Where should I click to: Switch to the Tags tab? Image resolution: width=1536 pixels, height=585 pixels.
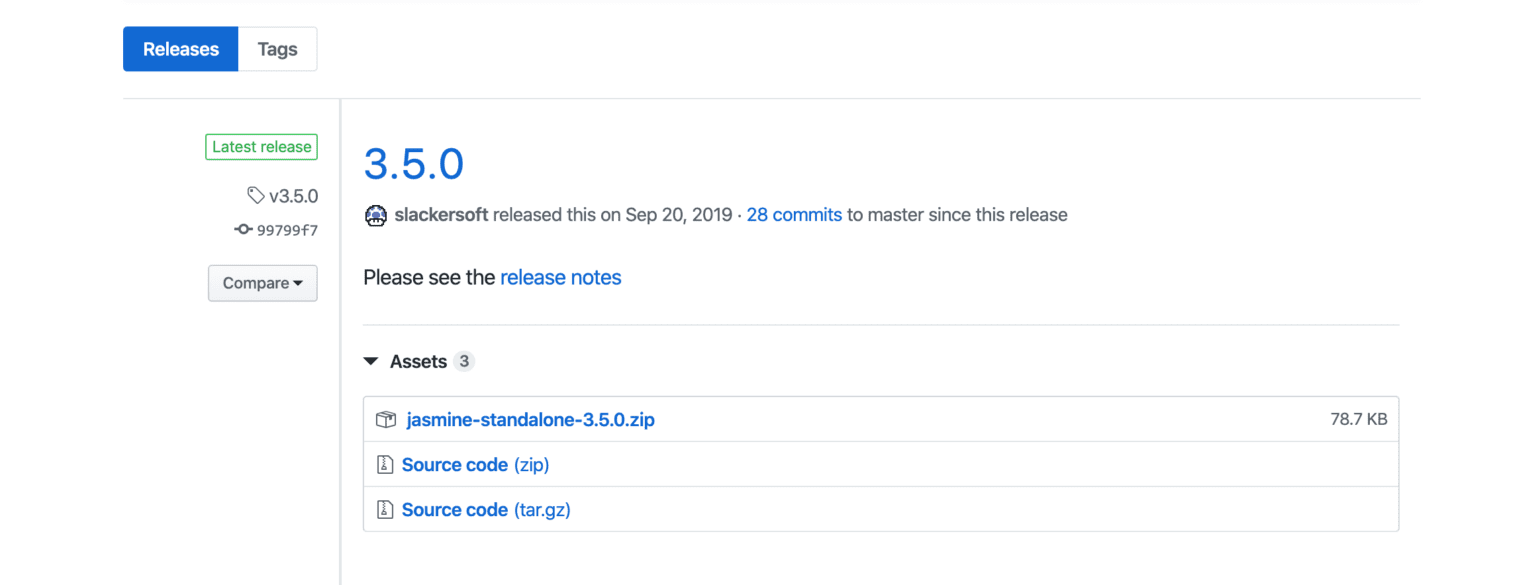[277, 48]
